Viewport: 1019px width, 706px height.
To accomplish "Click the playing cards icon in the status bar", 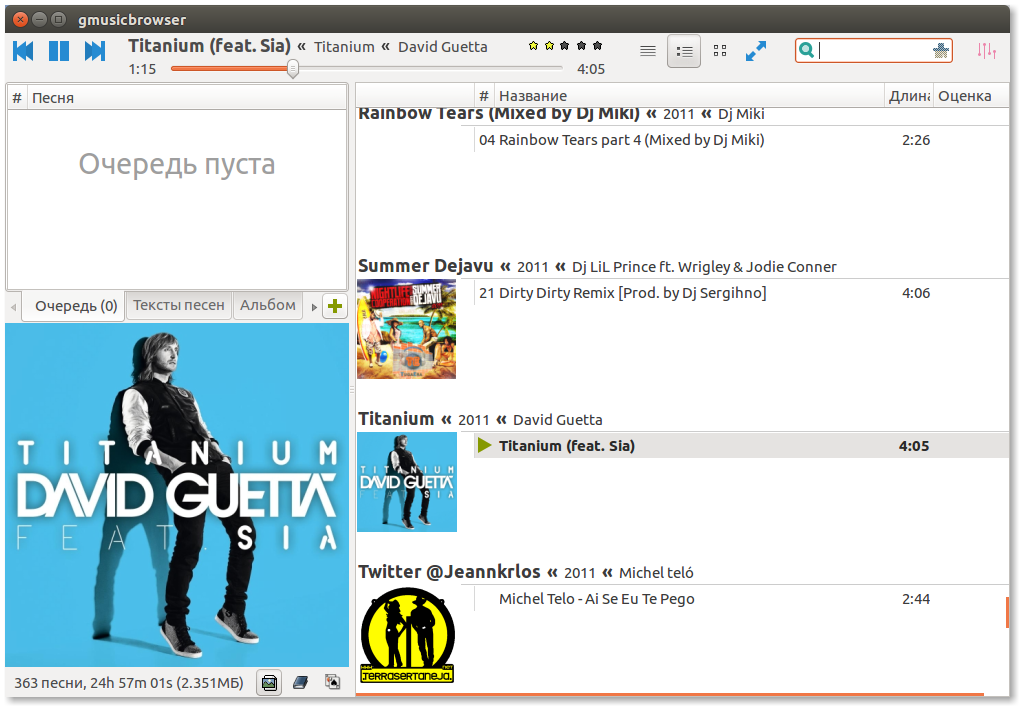I will pyautogui.click(x=332, y=682).
